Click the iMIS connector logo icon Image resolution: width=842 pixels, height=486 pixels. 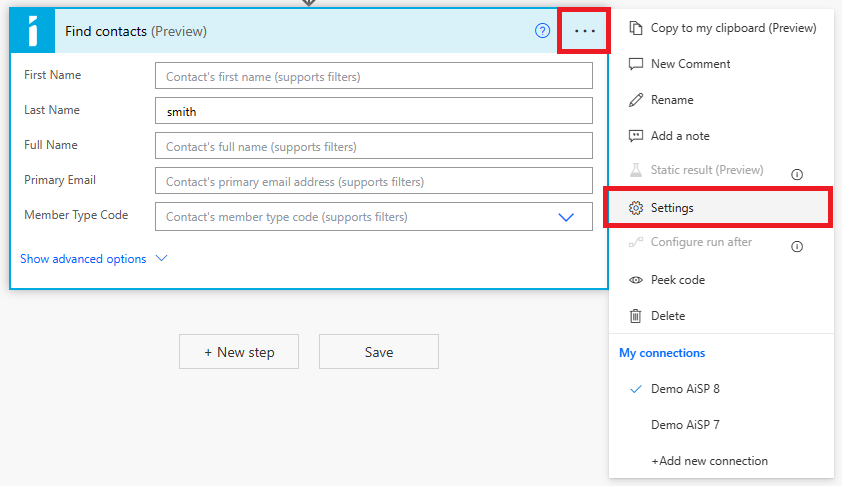[33, 31]
